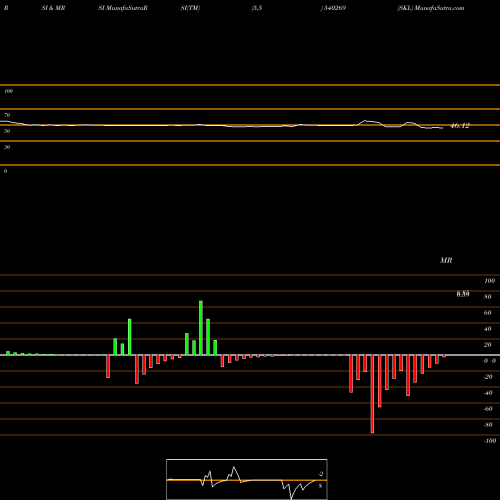Image resolution: width=500 pixels, height=500 pixels.
Task: Click the MR axis label -80
Action: click(x=488, y=425)
